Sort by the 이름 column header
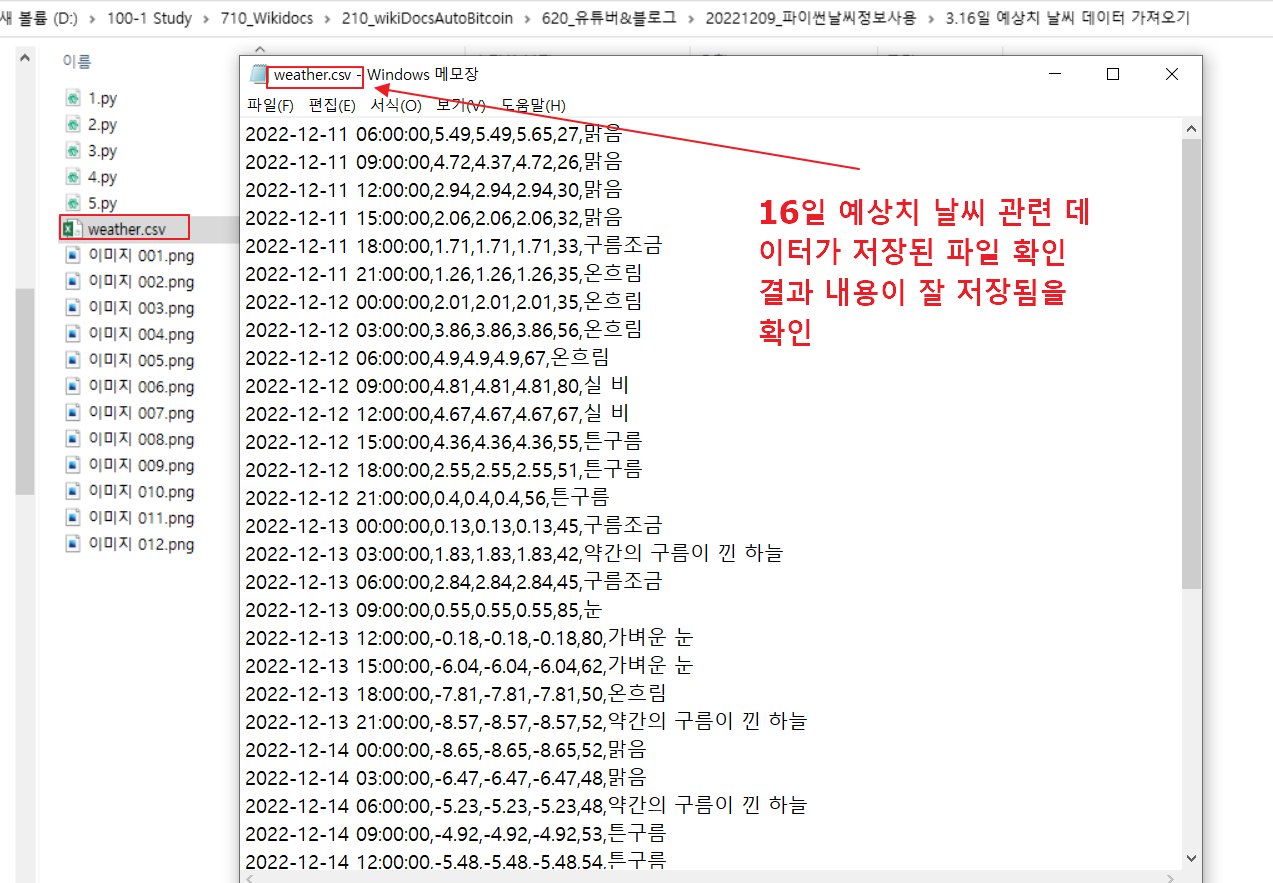Image resolution: width=1273 pixels, height=883 pixels. [77, 62]
